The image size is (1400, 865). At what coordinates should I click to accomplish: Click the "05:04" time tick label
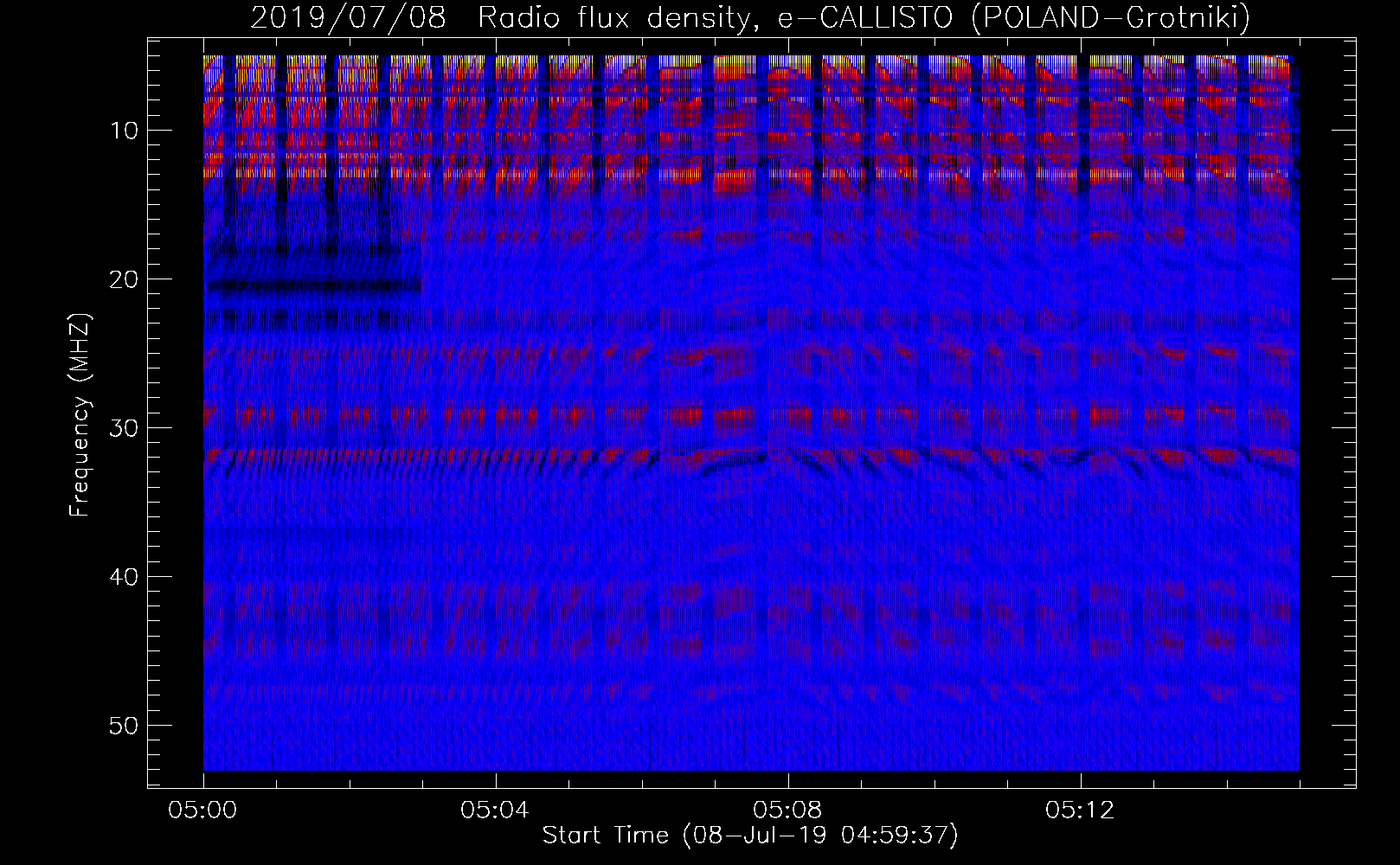[496, 811]
